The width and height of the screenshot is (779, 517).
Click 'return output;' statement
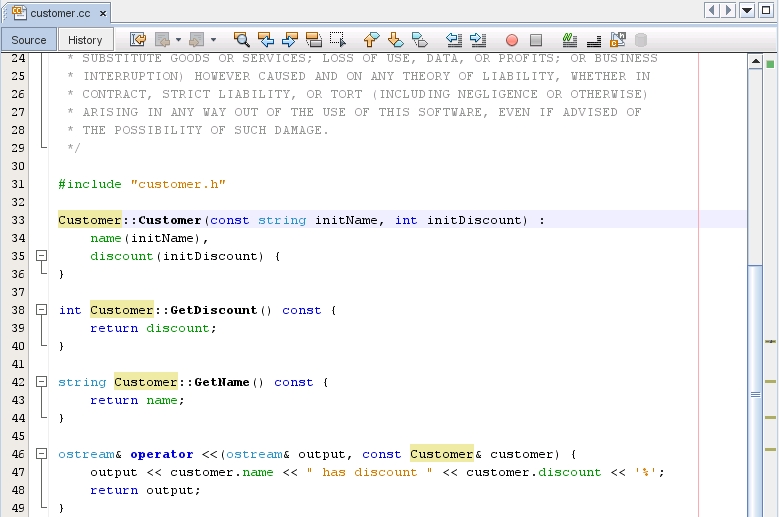(146, 490)
